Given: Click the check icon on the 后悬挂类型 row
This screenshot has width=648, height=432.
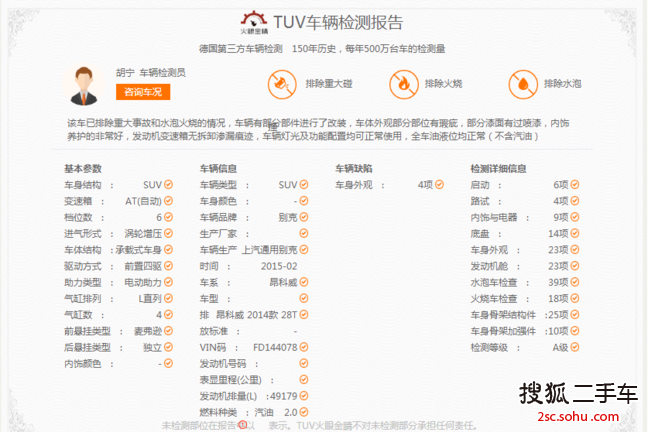Looking at the screenshot, I should tap(168, 347).
